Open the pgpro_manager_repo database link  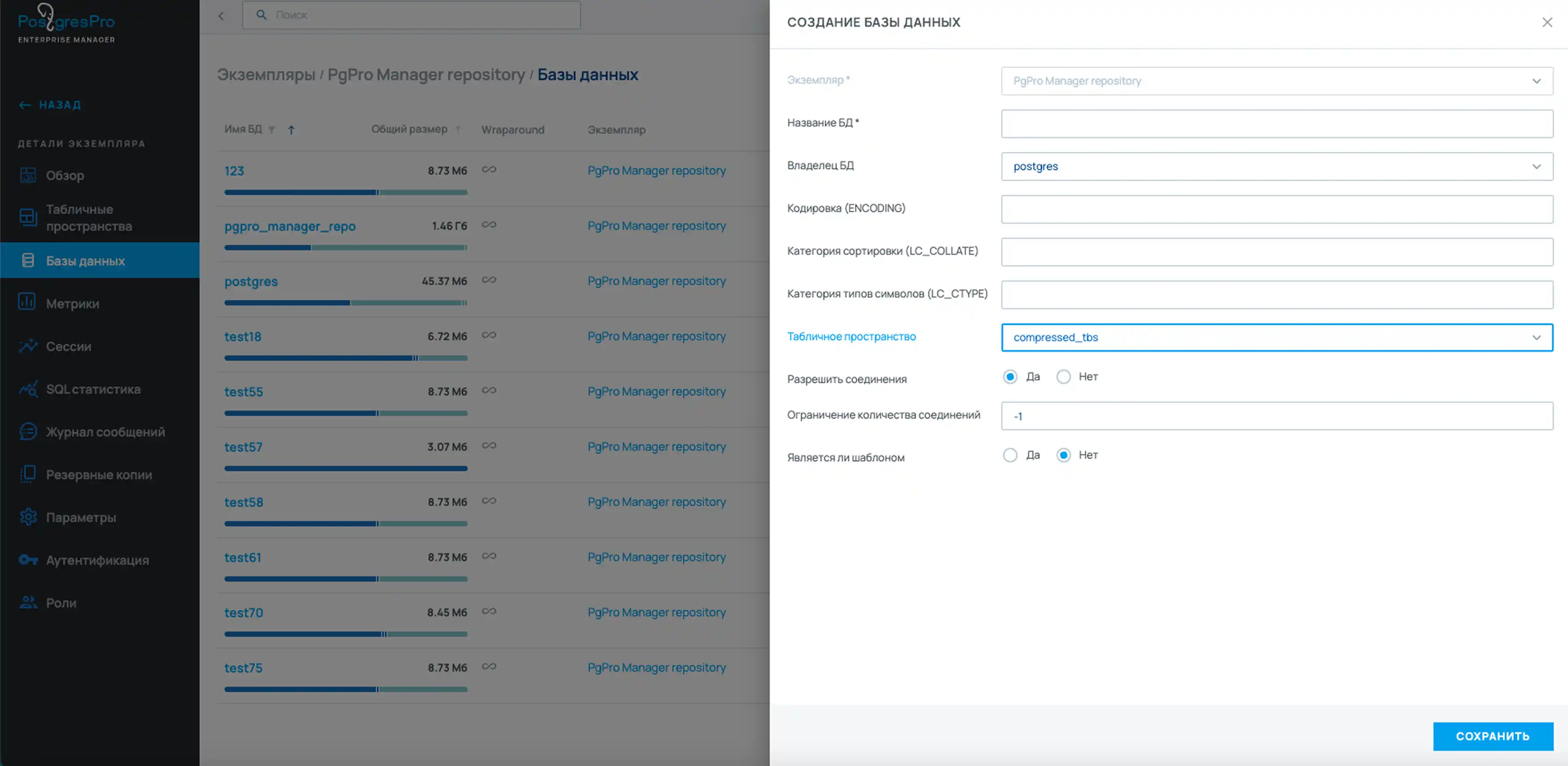(290, 226)
